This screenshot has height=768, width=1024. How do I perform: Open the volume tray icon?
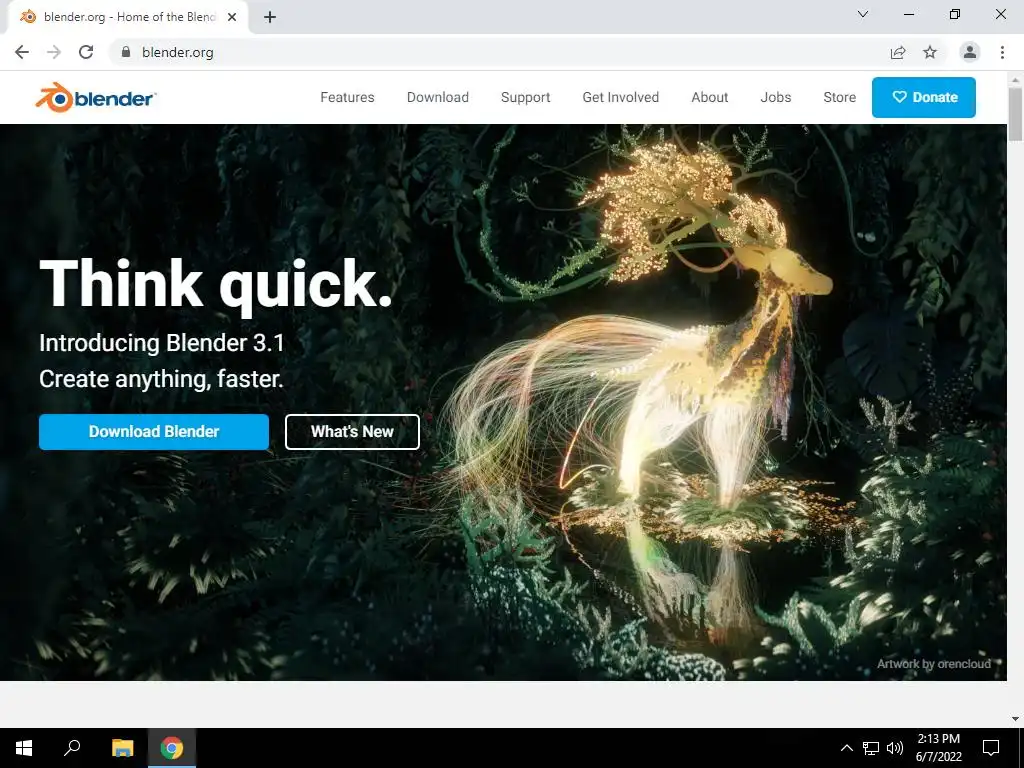(x=895, y=748)
